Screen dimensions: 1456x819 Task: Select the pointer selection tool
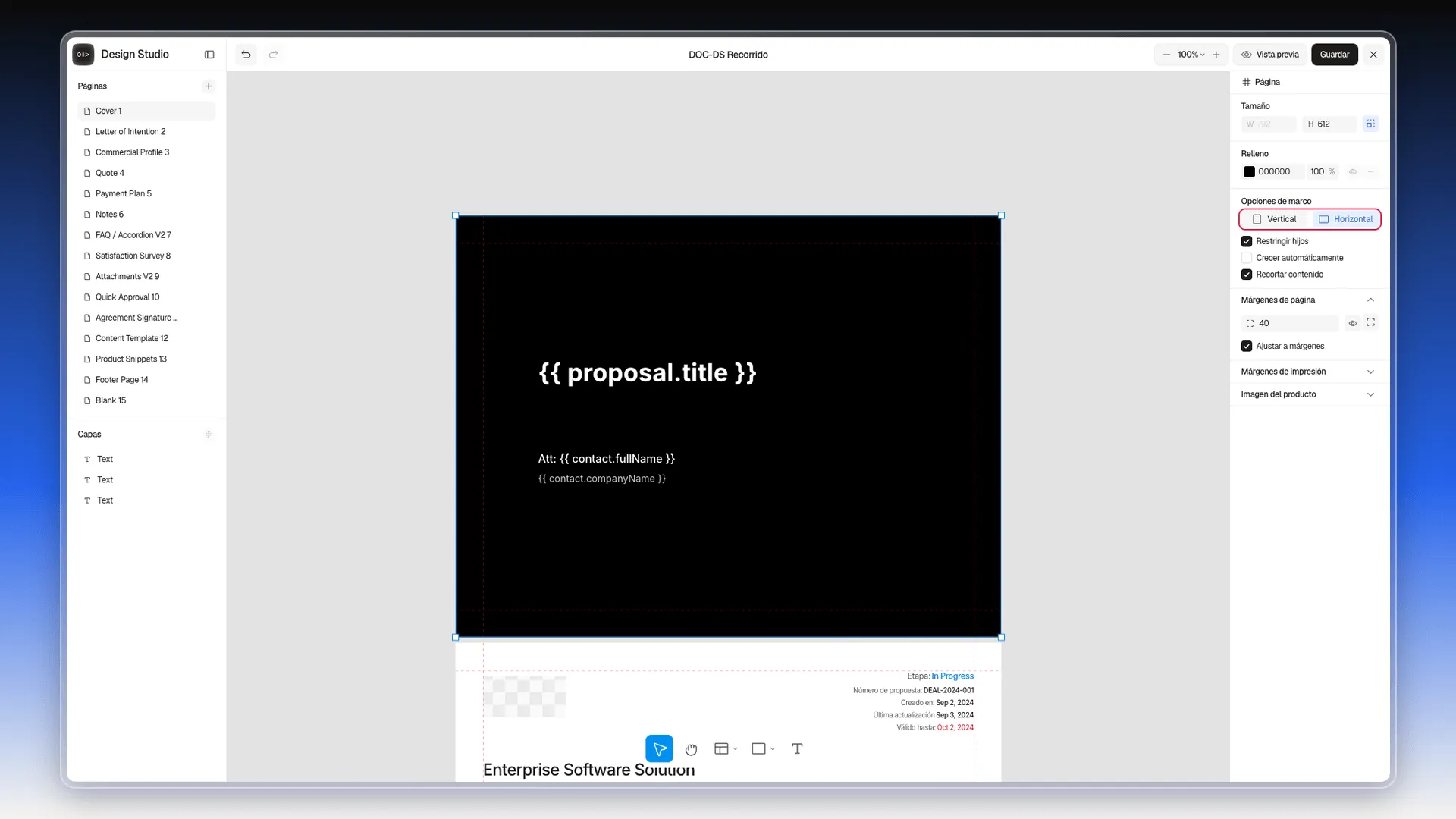(x=659, y=748)
